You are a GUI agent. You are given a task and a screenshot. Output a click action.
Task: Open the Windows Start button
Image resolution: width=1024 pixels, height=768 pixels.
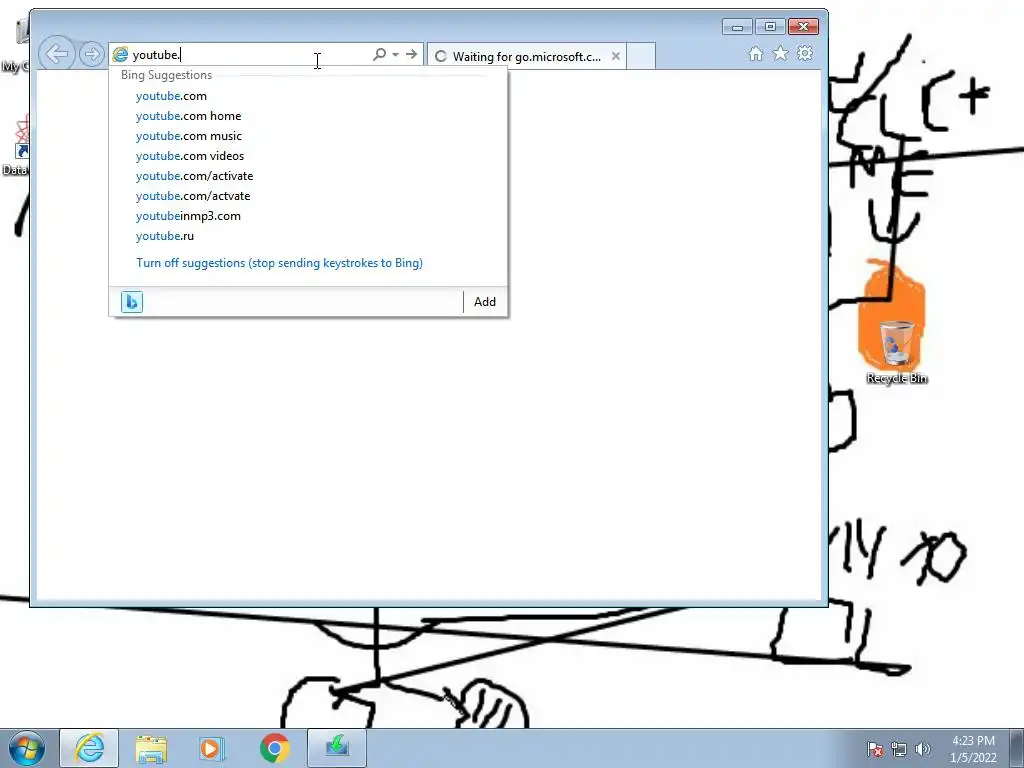tap(26, 748)
